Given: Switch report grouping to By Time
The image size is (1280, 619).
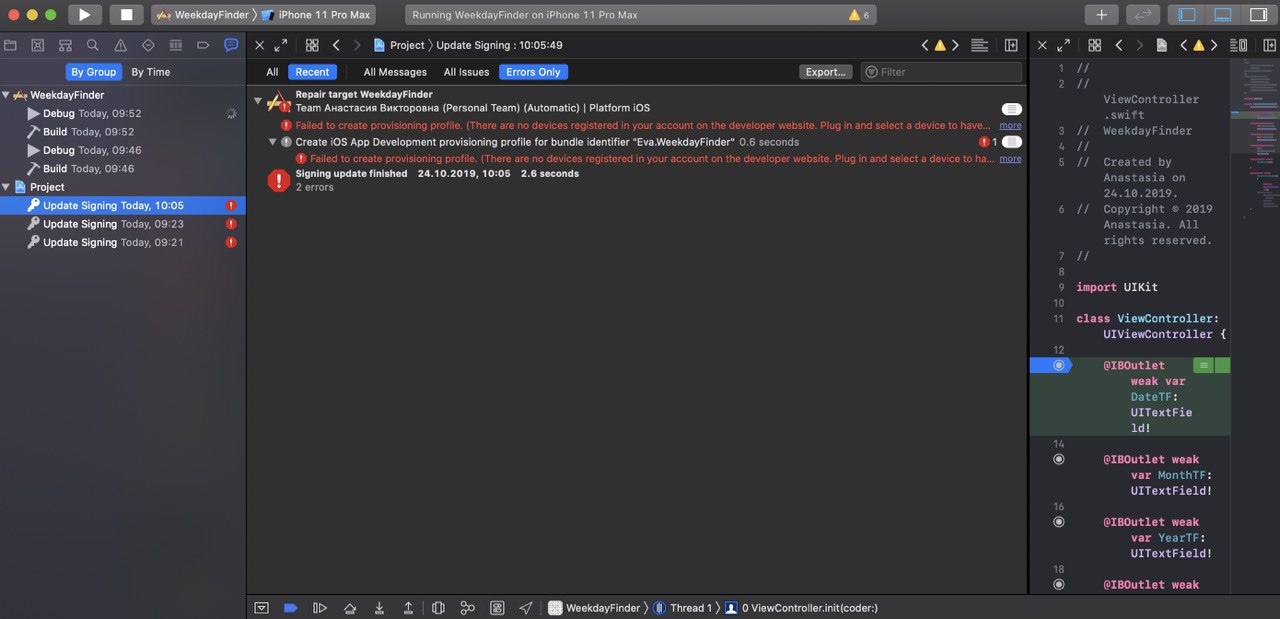Looking at the screenshot, I should point(151,72).
